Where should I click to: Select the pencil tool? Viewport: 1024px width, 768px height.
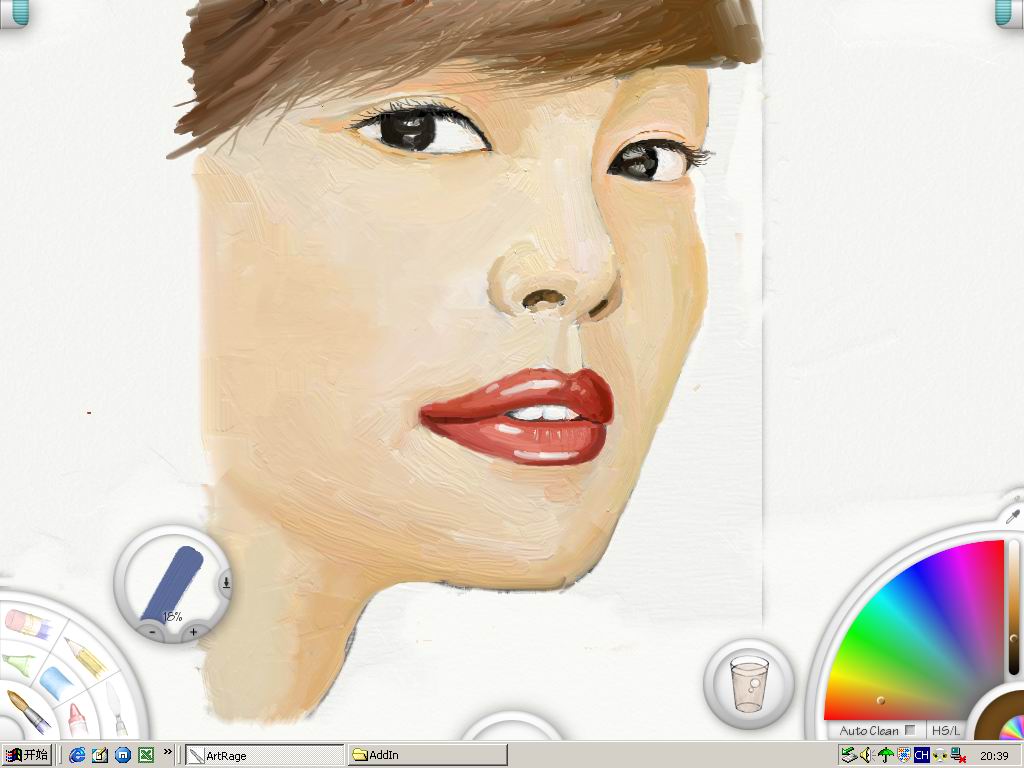86,657
